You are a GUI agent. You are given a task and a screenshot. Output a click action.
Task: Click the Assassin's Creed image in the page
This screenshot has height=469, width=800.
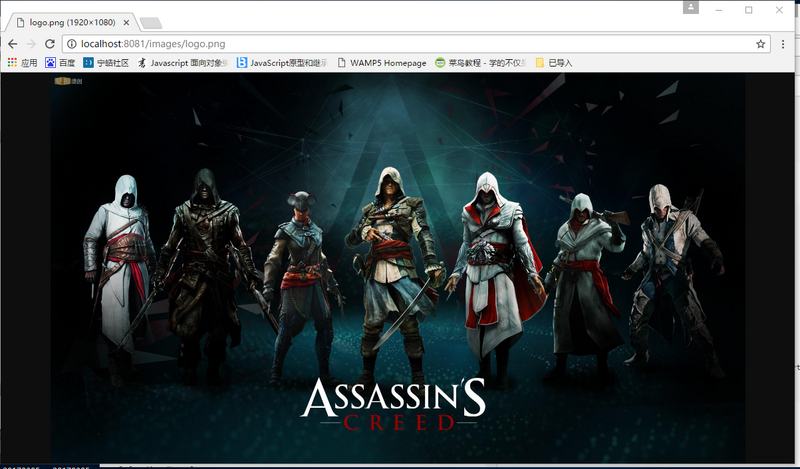click(x=398, y=268)
